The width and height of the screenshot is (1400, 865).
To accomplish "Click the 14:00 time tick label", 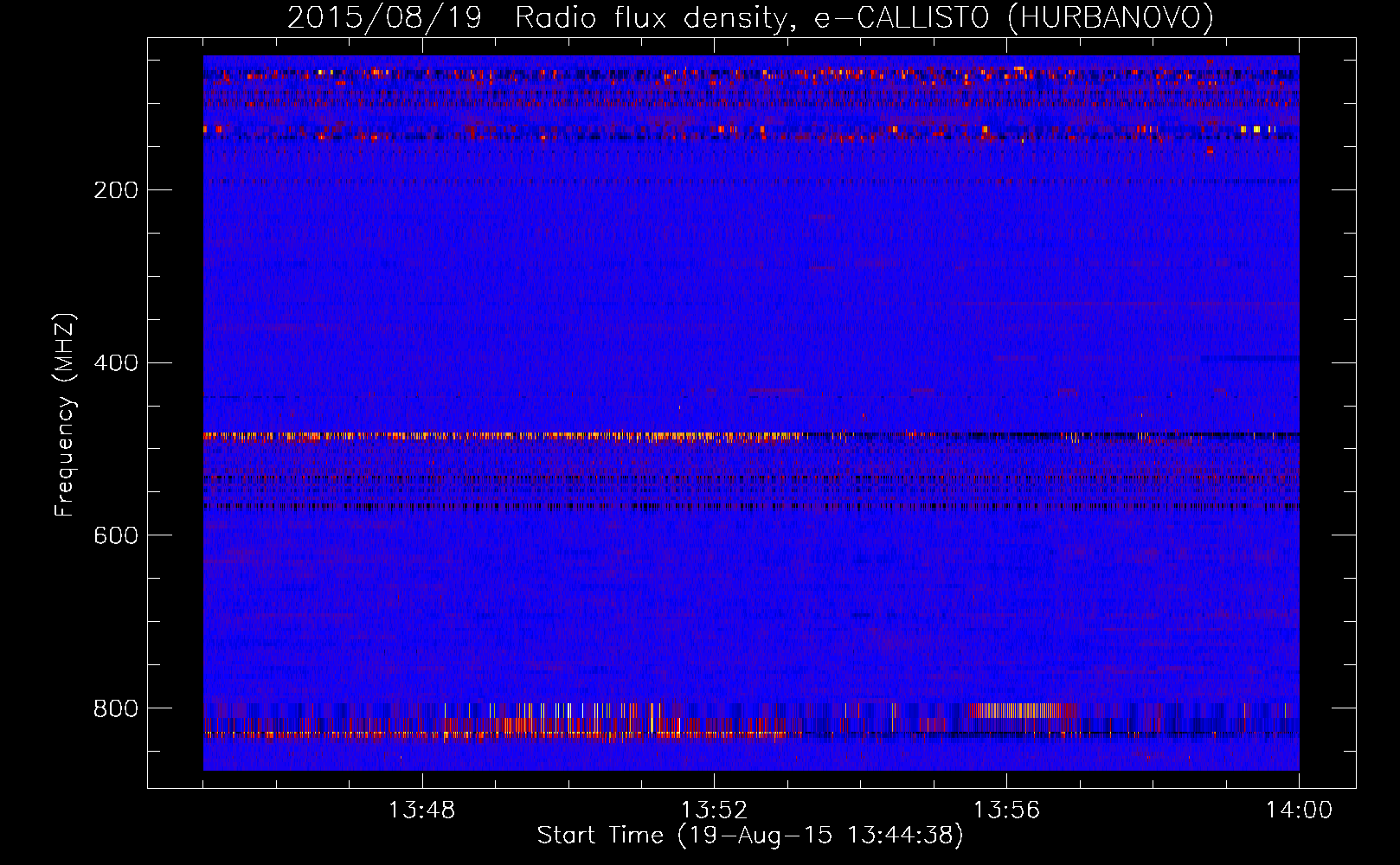I will (1299, 811).
